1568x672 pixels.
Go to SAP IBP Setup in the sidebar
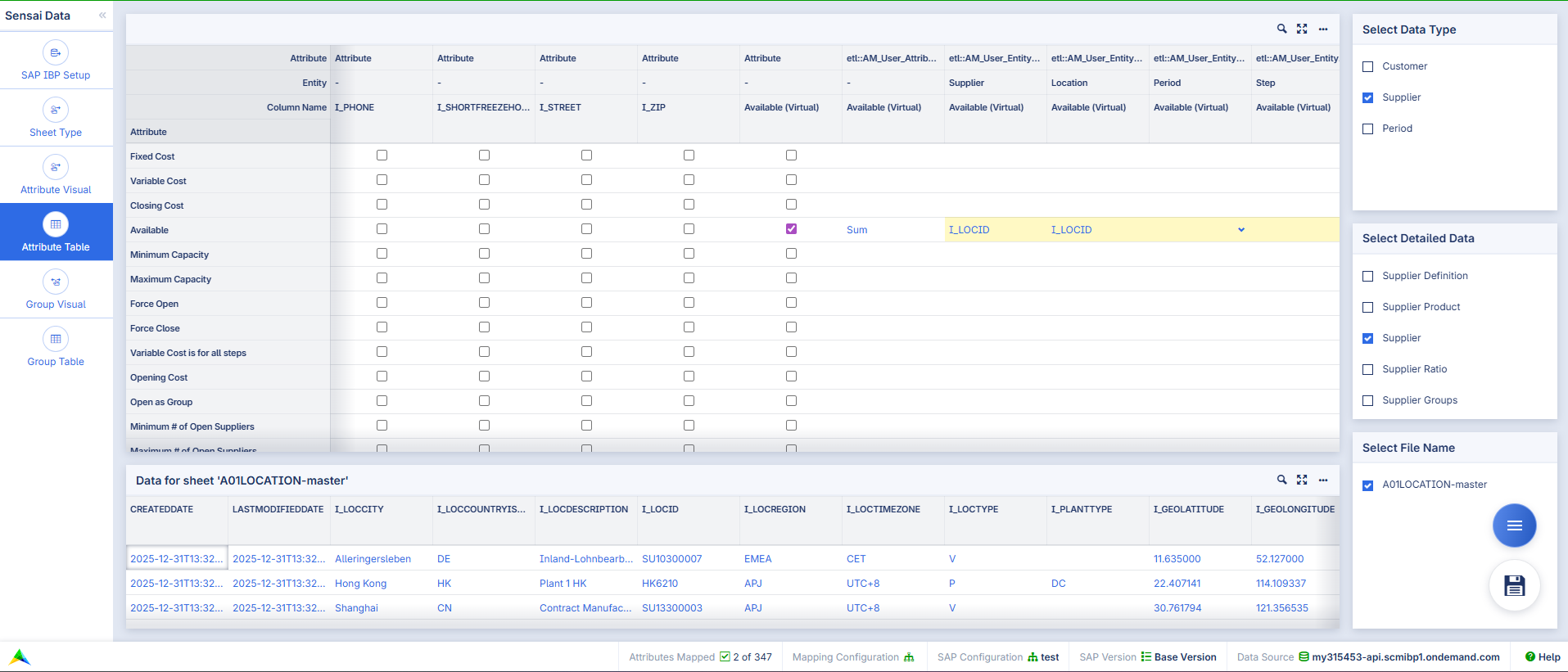click(56, 61)
